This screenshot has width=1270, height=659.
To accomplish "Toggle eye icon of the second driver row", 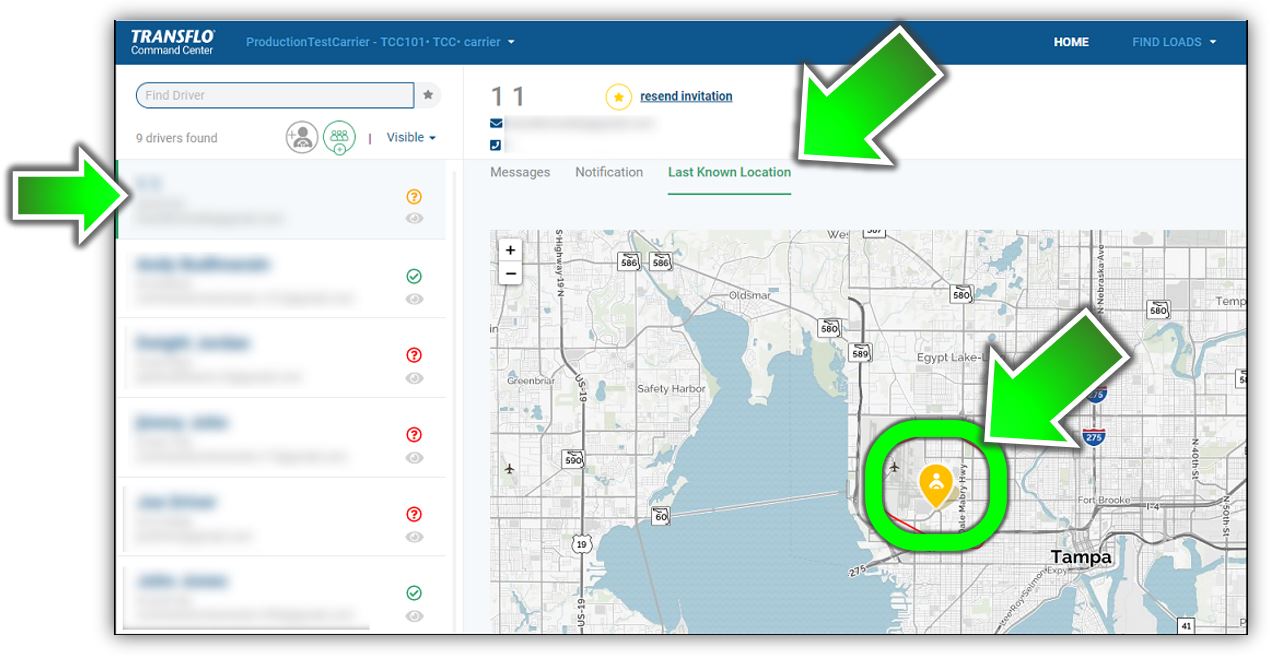I will click(414, 299).
